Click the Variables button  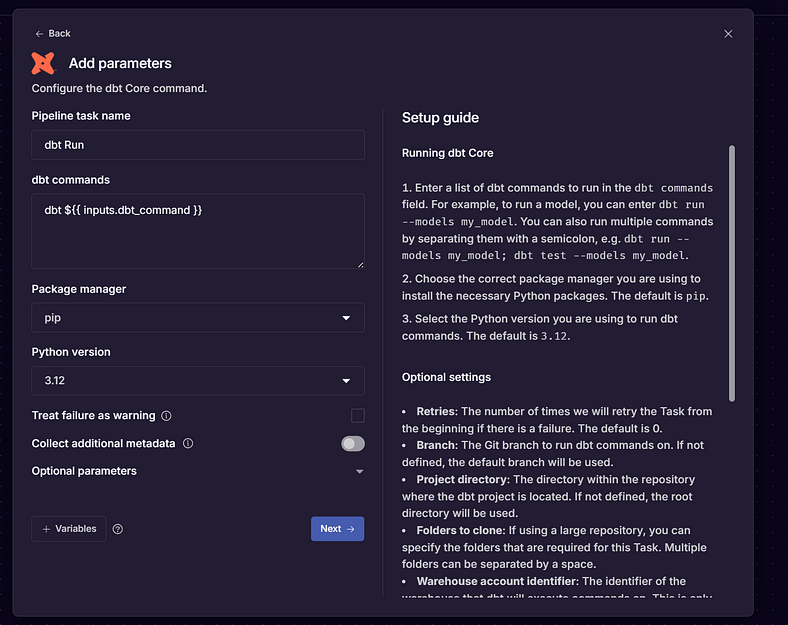[x=69, y=529]
